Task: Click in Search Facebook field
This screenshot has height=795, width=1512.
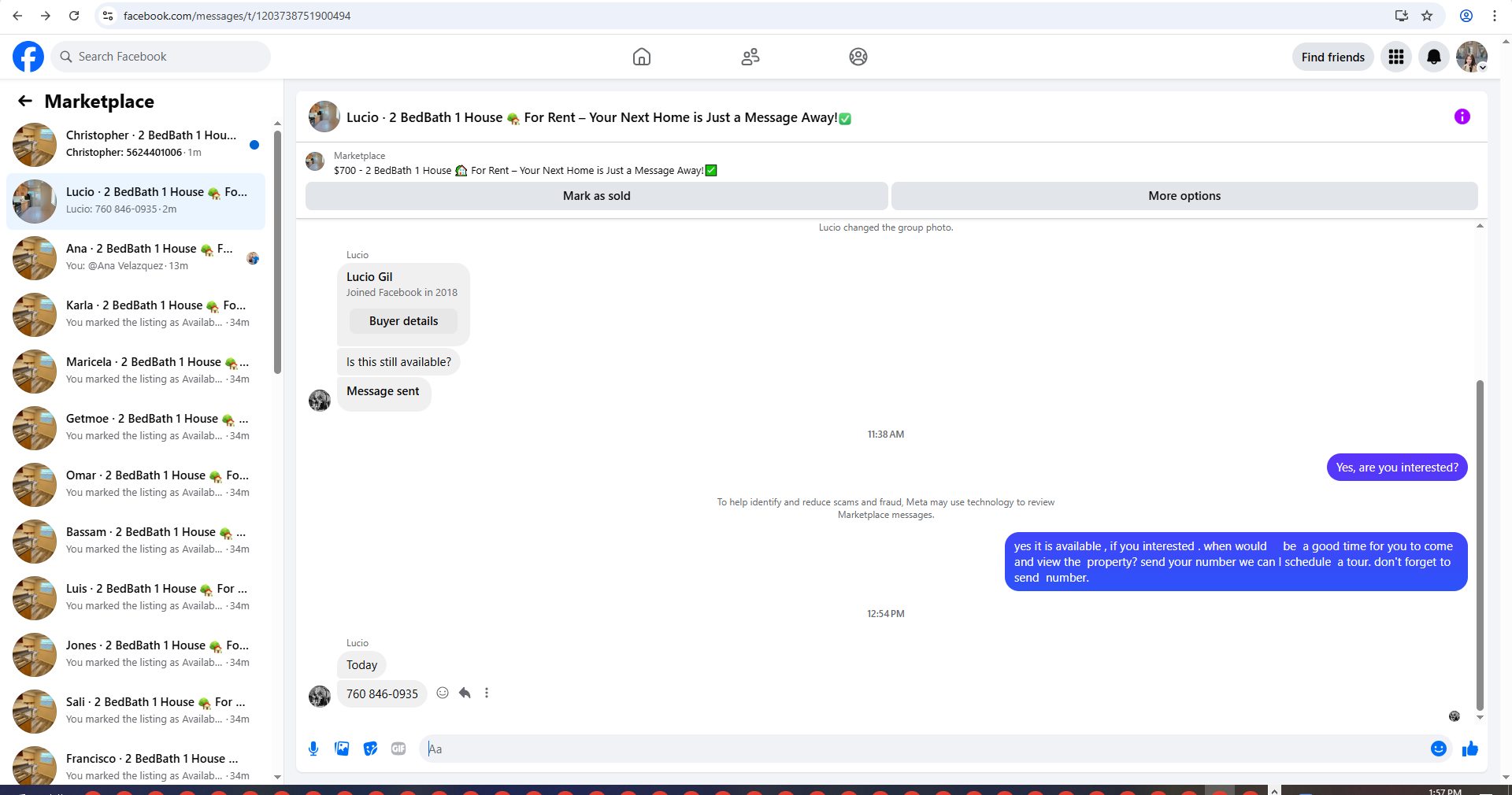Action: pyautogui.click(x=161, y=57)
